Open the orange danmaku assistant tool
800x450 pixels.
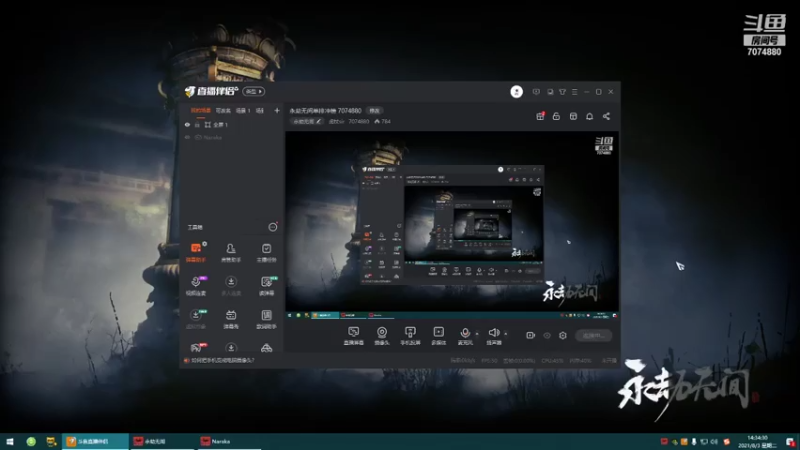196,253
